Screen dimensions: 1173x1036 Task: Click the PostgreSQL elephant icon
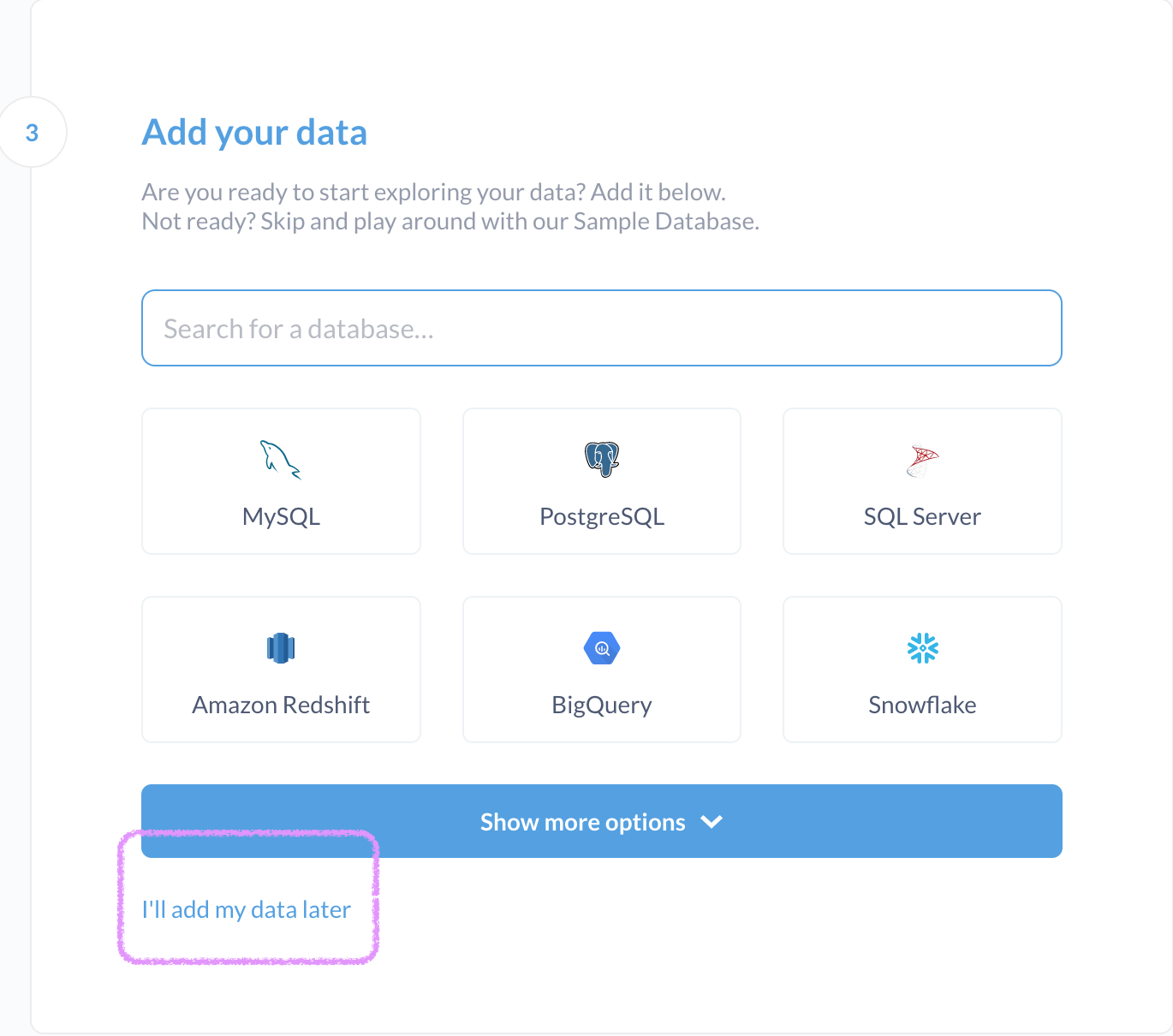point(602,459)
